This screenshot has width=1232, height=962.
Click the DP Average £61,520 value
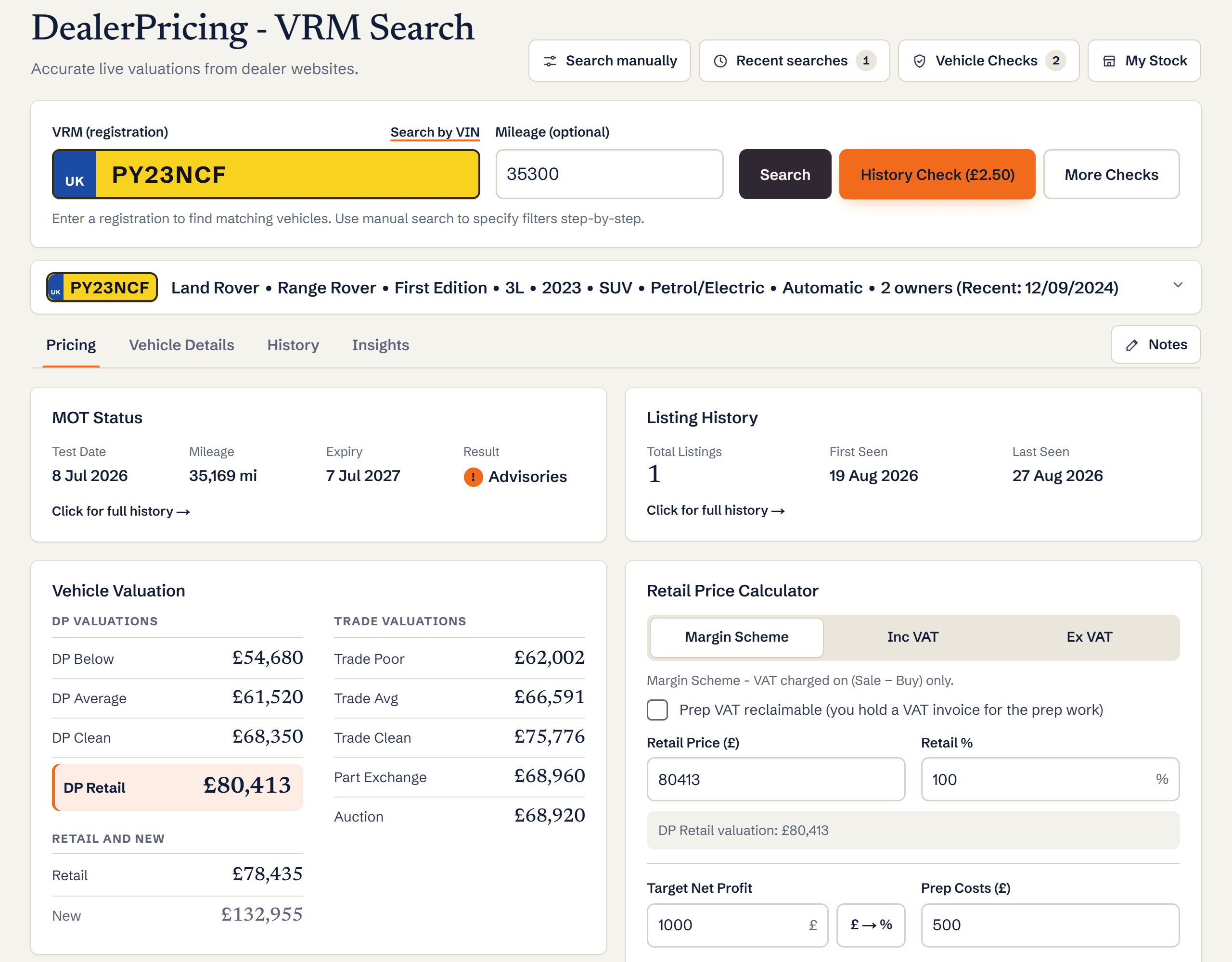[x=268, y=697]
